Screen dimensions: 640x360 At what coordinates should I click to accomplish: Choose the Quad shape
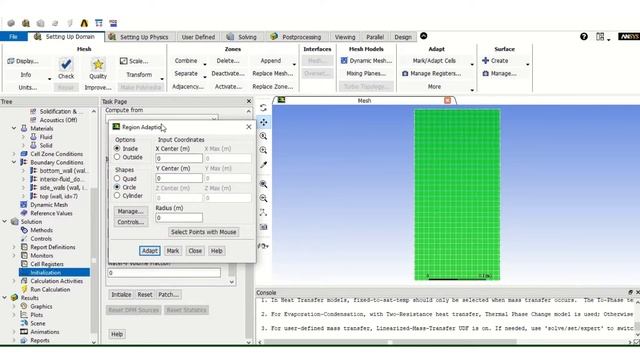[x=117, y=179]
